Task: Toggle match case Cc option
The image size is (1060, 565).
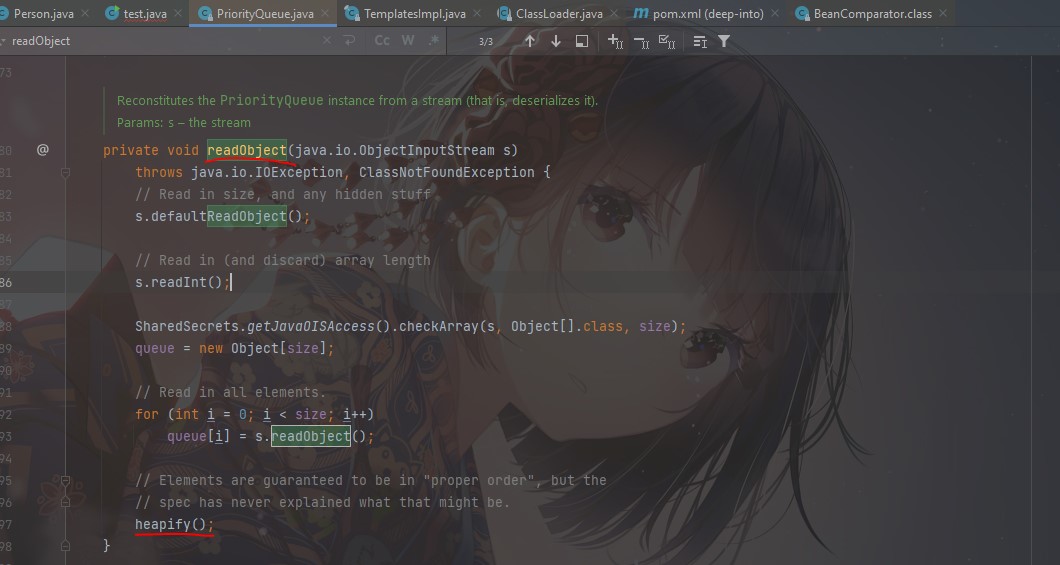Action: (x=382, y=41)
